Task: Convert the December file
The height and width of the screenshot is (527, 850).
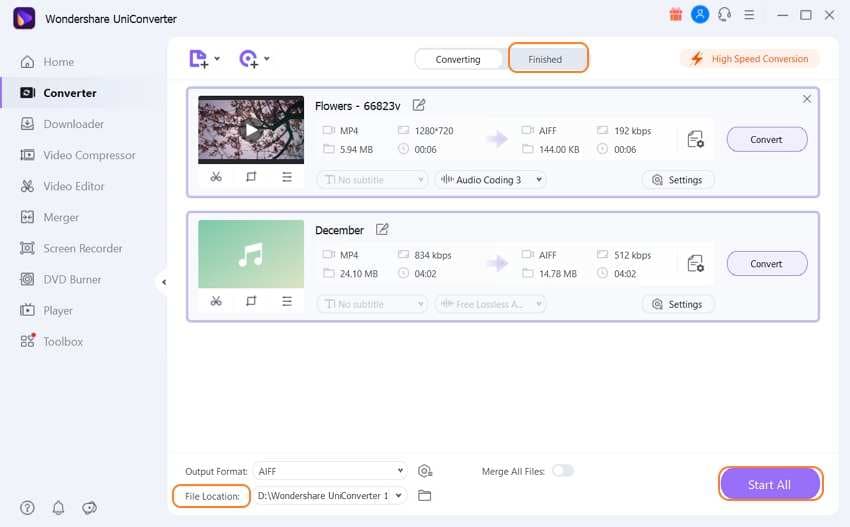Action: [x=767, y=264]
